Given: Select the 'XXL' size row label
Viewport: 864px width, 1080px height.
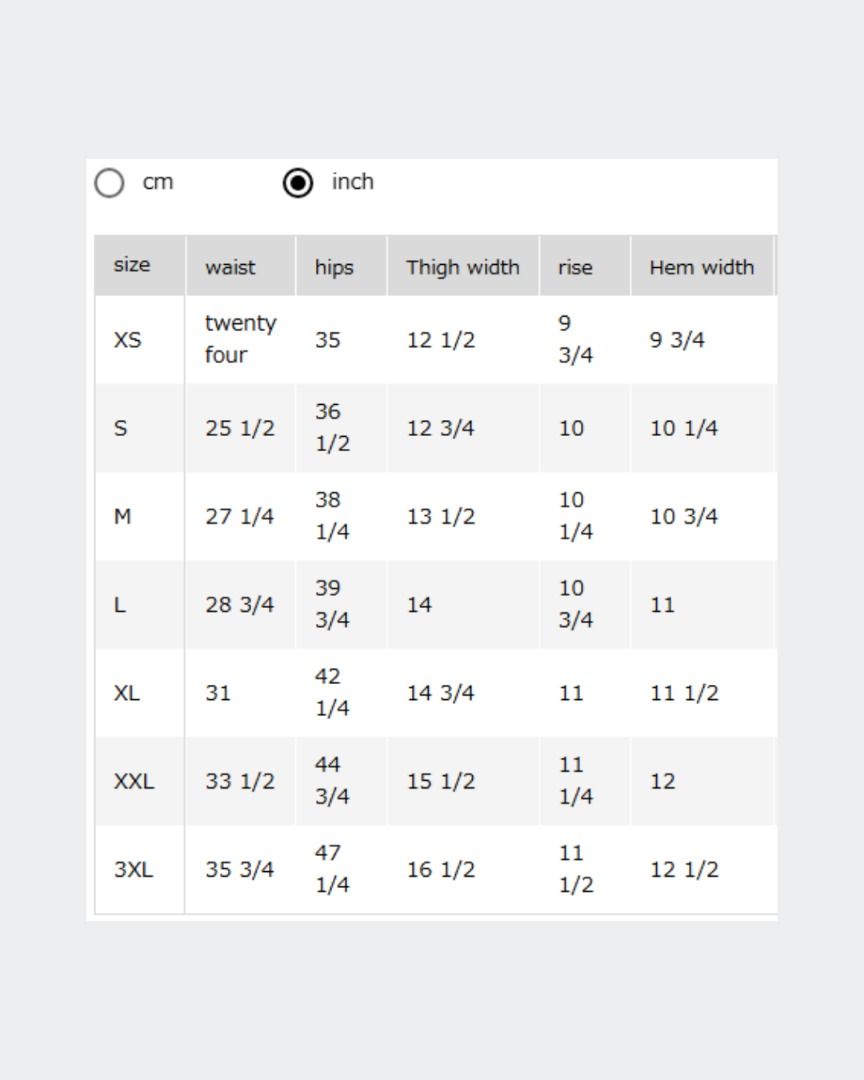Looking at the screenshot, I should click(x=134, y=781).
